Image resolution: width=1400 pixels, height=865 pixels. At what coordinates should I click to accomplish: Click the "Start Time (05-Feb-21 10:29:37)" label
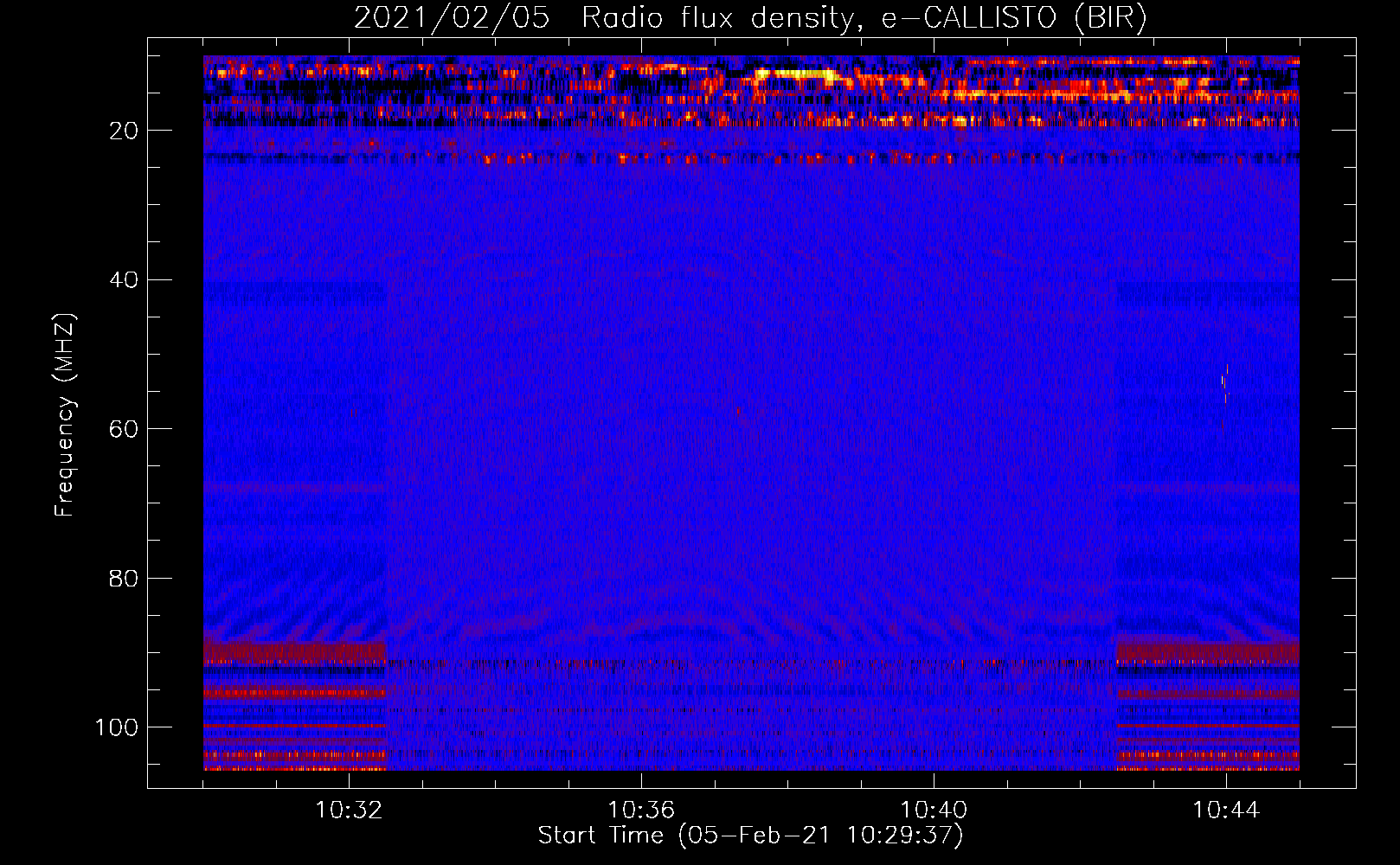tap(750, 836)
